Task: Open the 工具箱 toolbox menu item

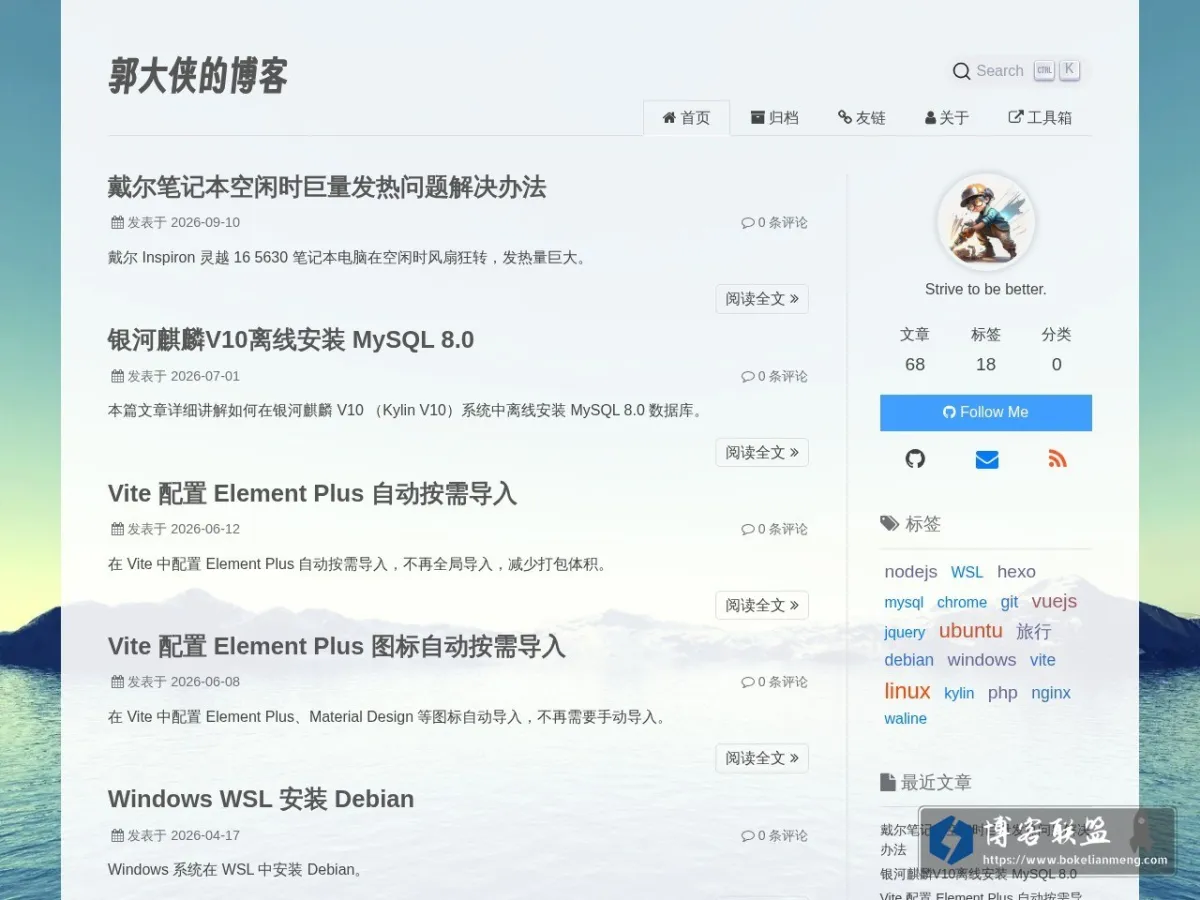Action: (1040, 118)
